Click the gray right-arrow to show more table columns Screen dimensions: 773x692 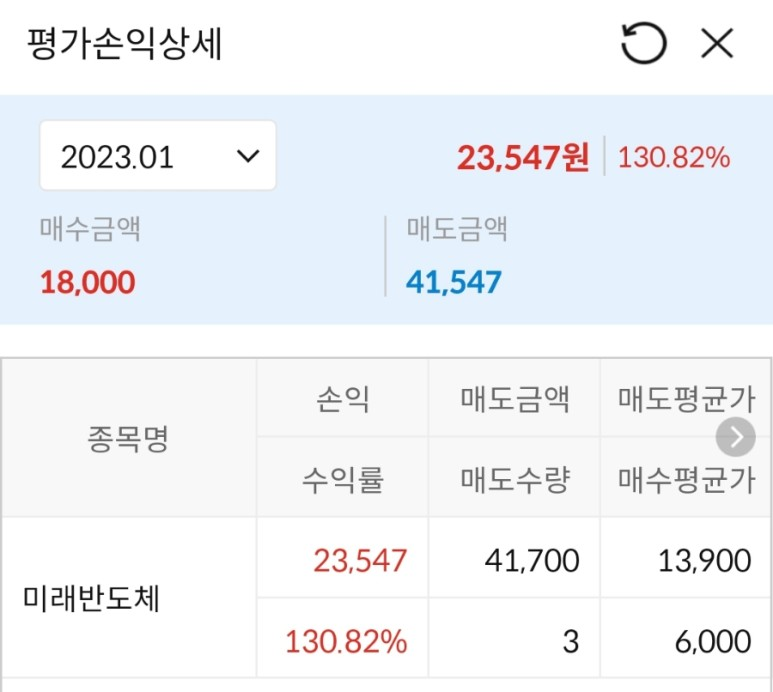(736, 437)
